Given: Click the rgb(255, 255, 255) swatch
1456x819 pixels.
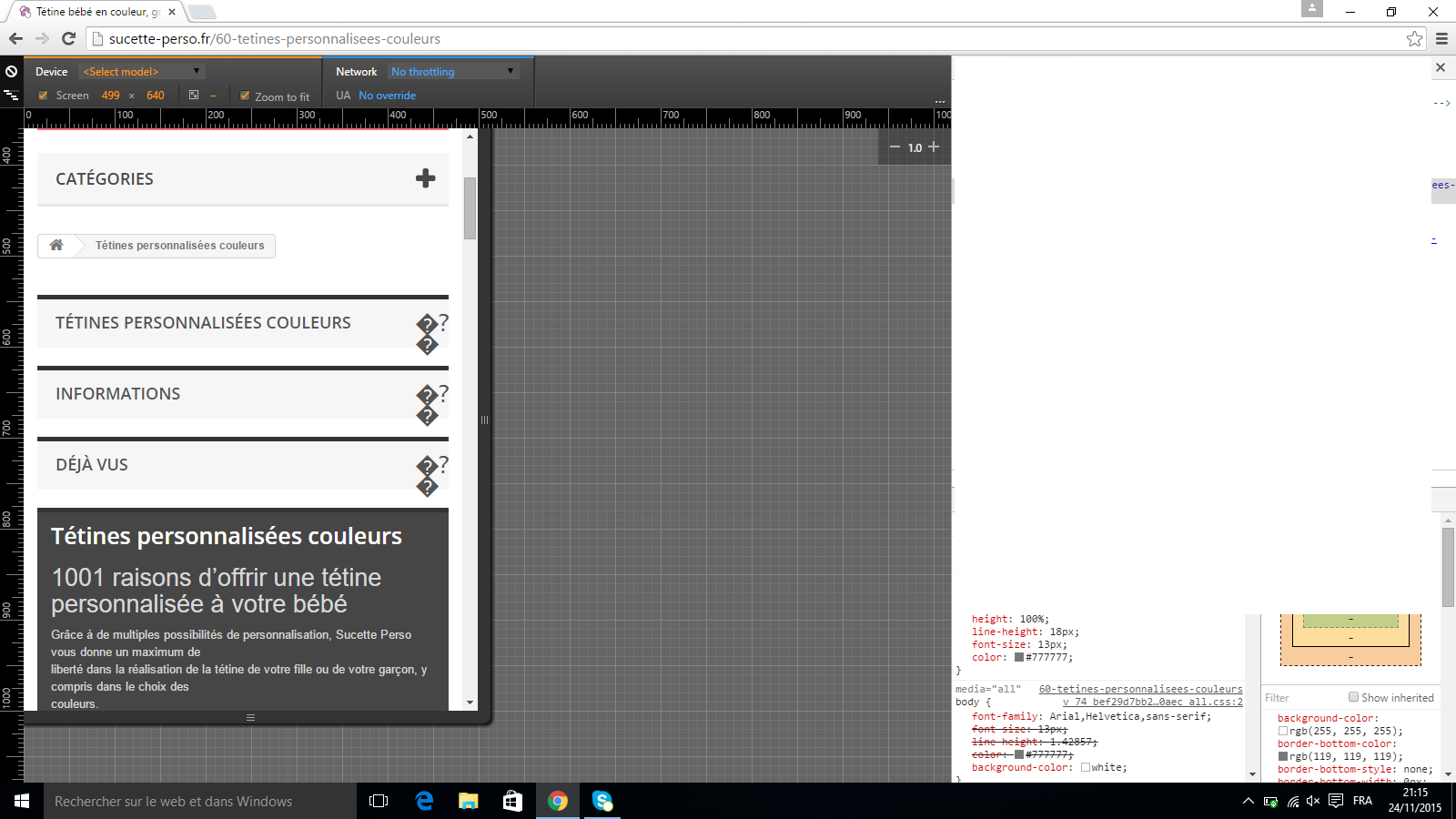Looking at the screenshot, I should tap(1283, 731).
